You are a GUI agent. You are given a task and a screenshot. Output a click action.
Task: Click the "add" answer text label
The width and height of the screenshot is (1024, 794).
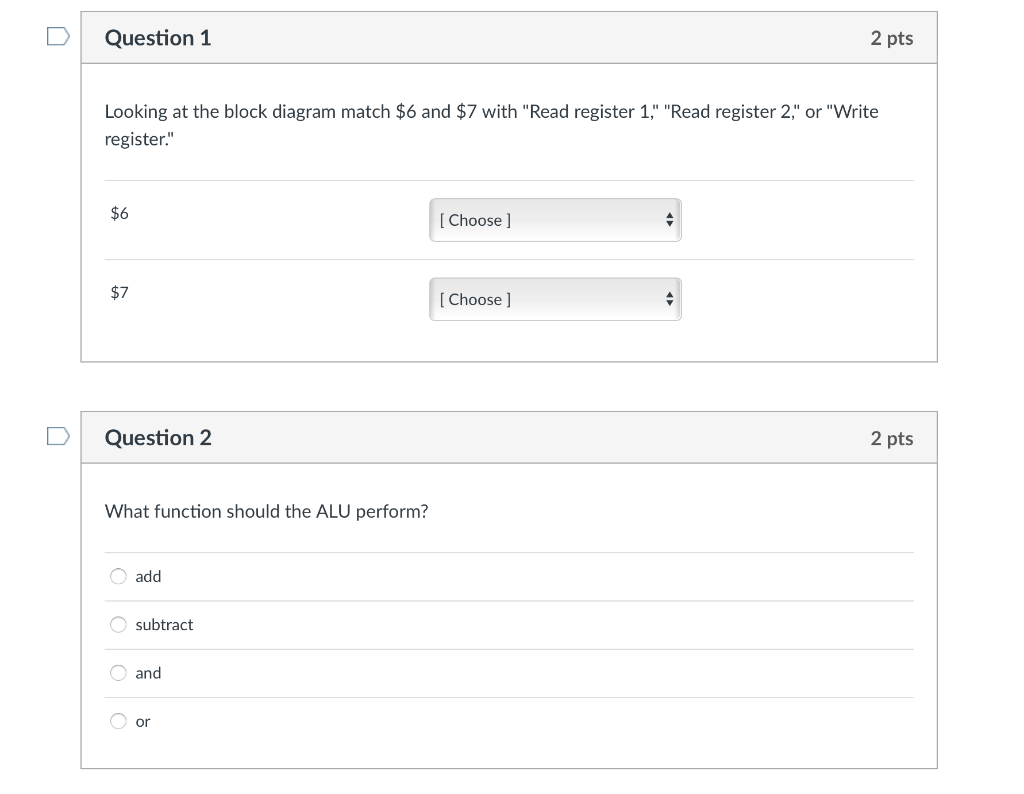148,576
